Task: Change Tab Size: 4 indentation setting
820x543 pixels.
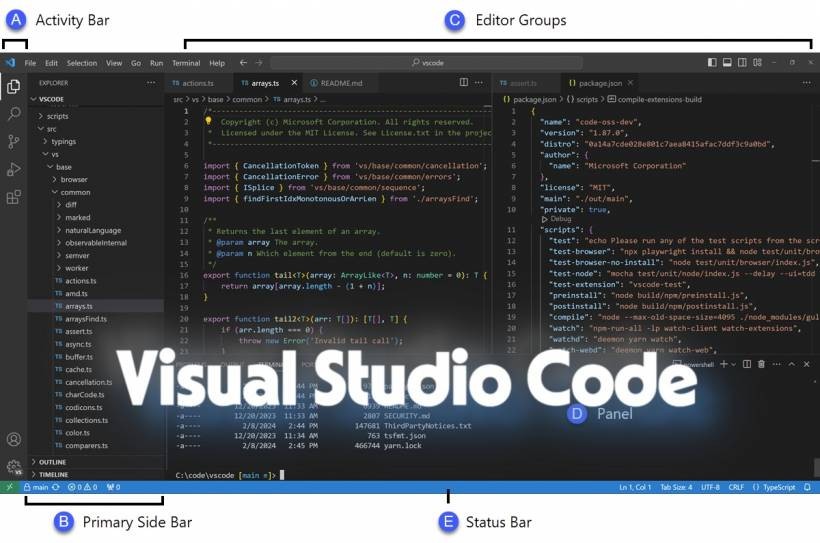Action: coord(676,487)
